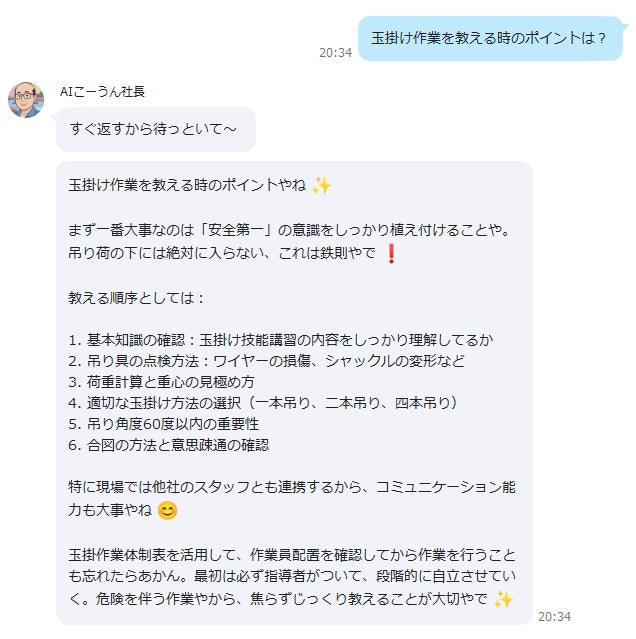Click the 20:34 timestamp below the AI reply
This screenshot has width=636, height=639.
click(554, 617)
